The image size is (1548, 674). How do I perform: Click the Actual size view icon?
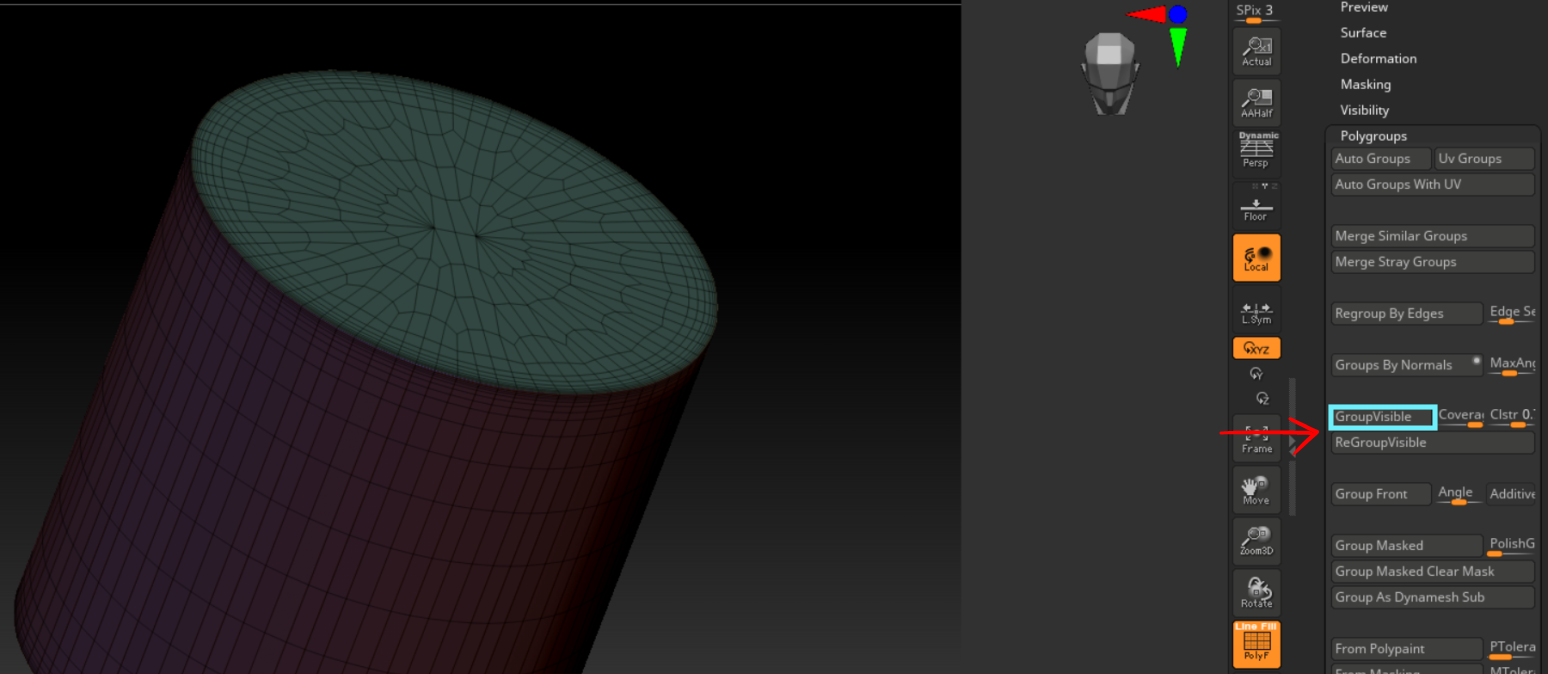[1256, 52]
